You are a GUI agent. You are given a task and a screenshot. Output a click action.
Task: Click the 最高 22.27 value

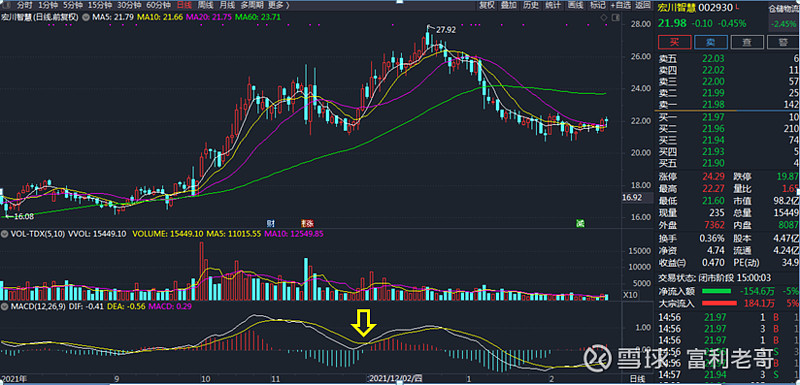click(712, 188)
